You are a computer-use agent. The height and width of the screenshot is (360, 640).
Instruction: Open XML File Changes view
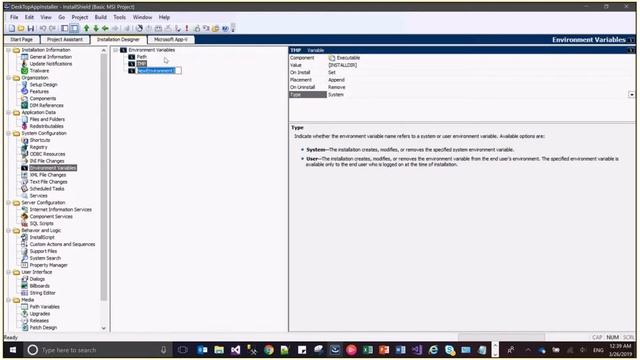point(48,175)
